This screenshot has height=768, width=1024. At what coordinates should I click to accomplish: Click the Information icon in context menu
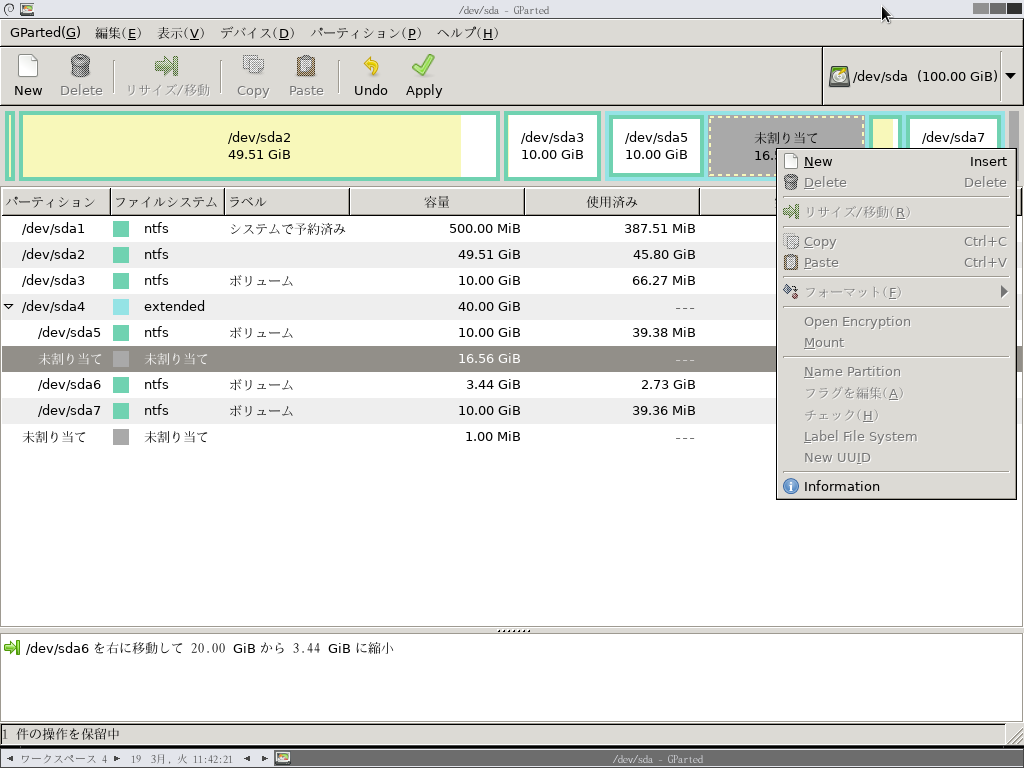click(791, 487)
